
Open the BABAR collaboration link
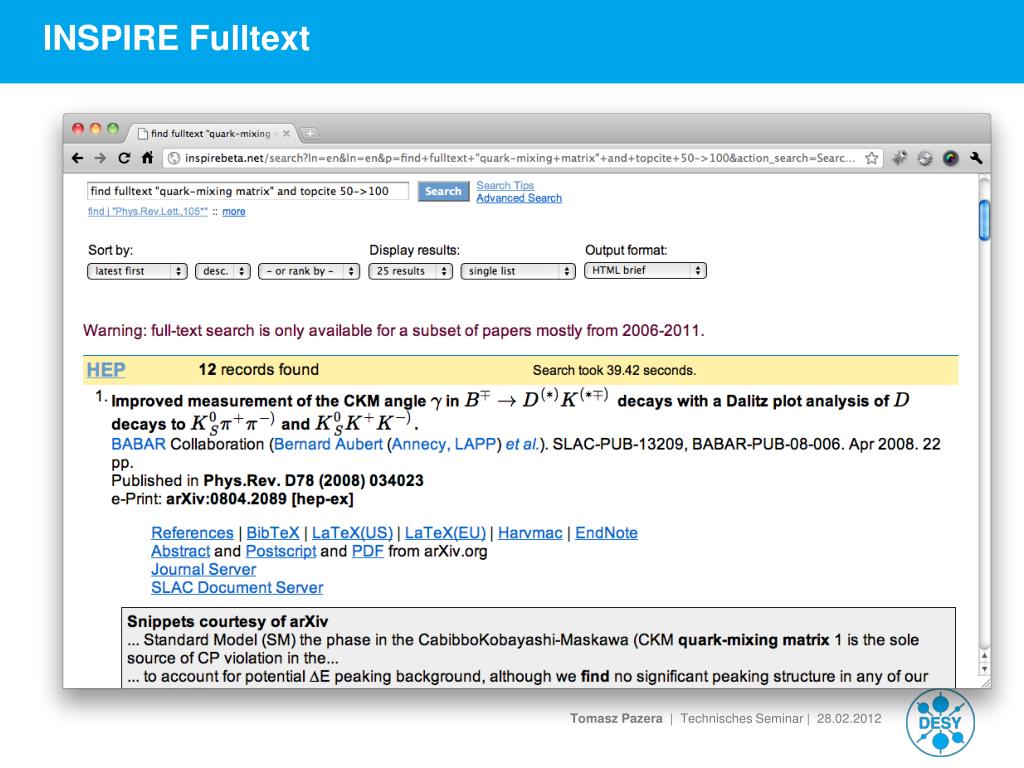138,444
